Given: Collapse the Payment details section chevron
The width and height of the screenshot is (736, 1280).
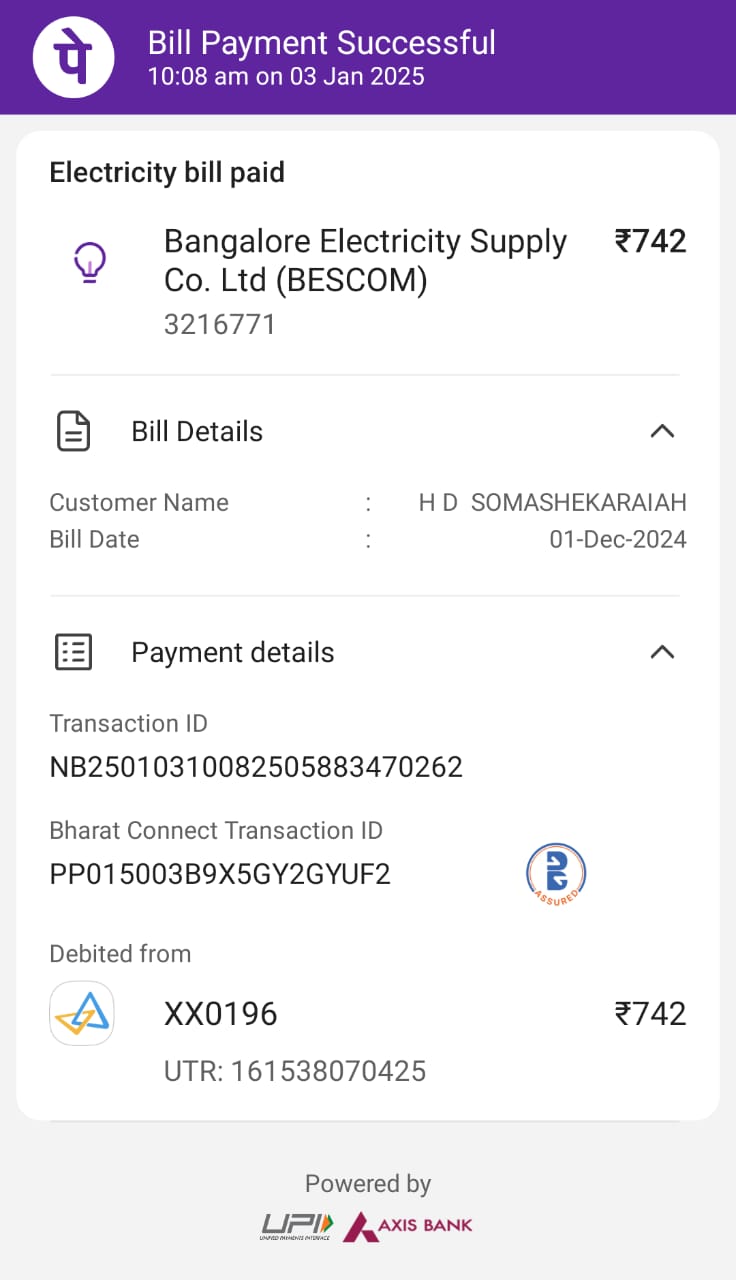Looking at the screenshot, I should (x=662, y=652).
